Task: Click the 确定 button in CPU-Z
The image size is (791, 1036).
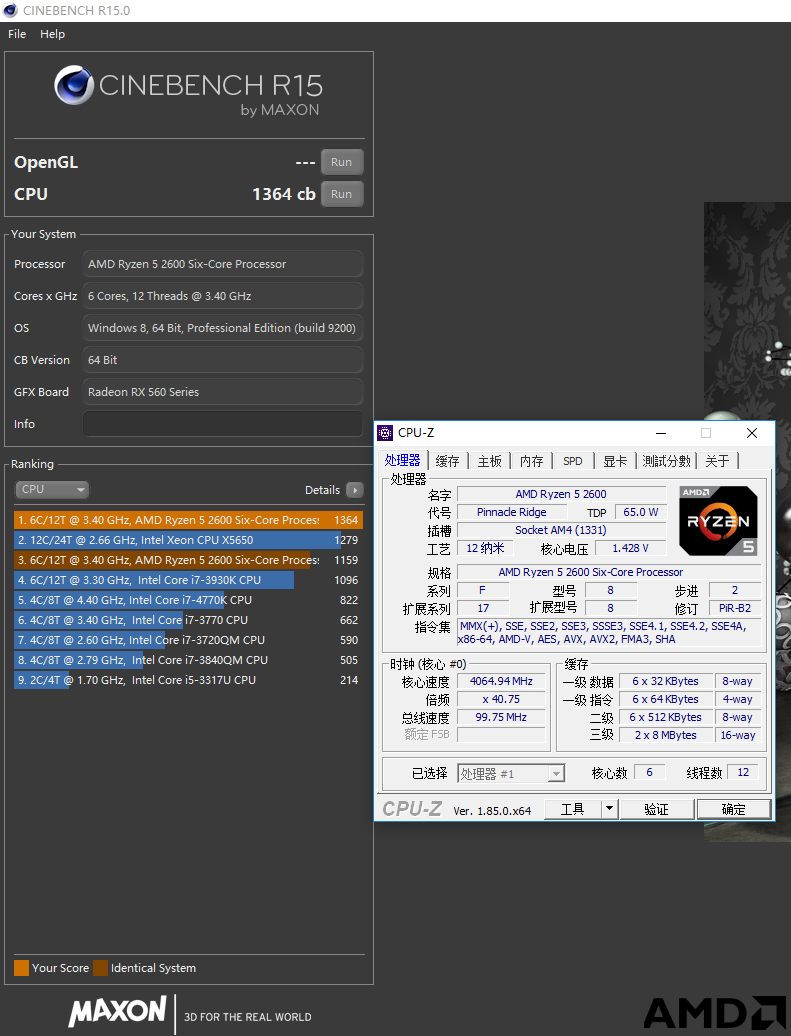Action: [x=734, y=809]
